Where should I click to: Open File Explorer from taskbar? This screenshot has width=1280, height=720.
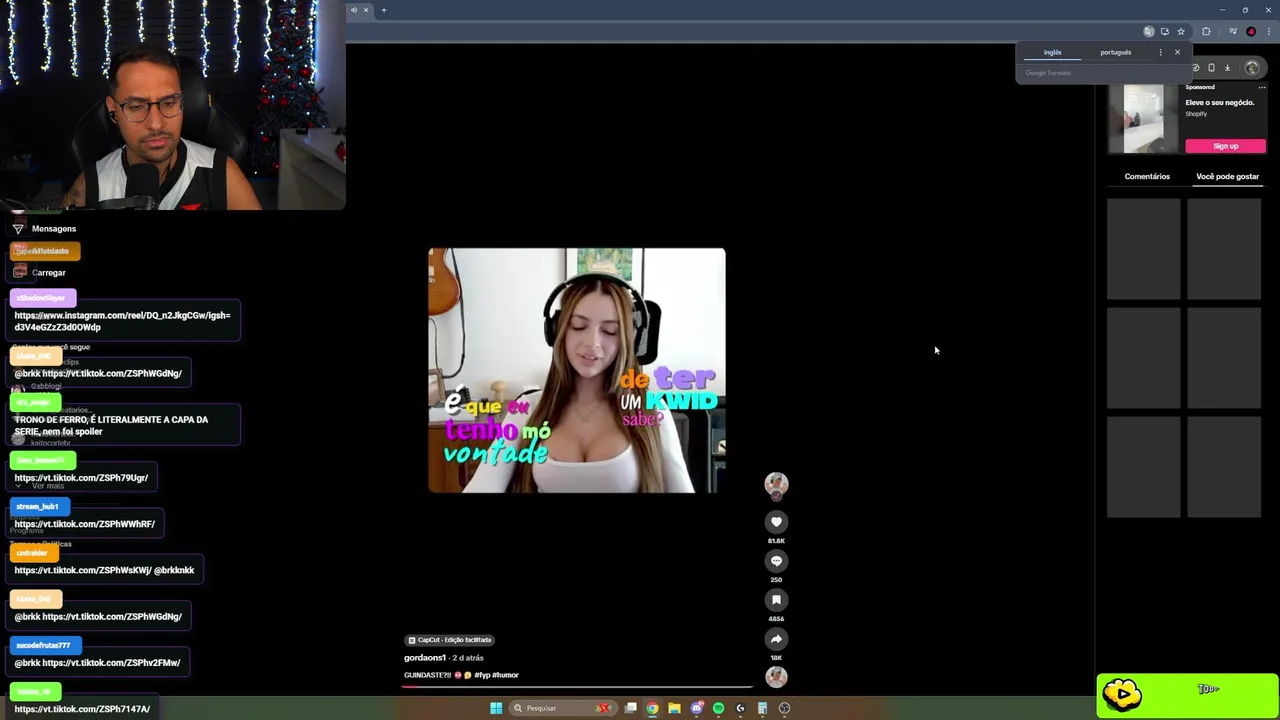[x=674, y=708]
